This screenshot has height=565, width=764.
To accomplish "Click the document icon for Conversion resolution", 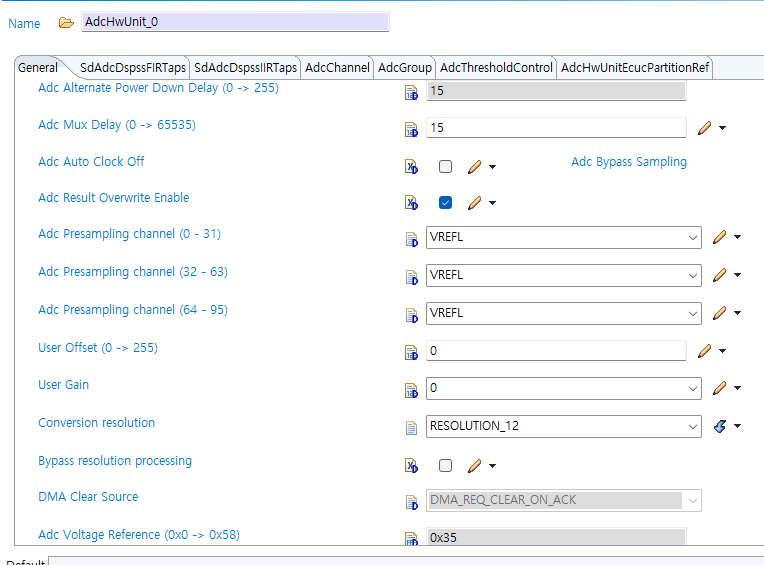I will point(411,428).
